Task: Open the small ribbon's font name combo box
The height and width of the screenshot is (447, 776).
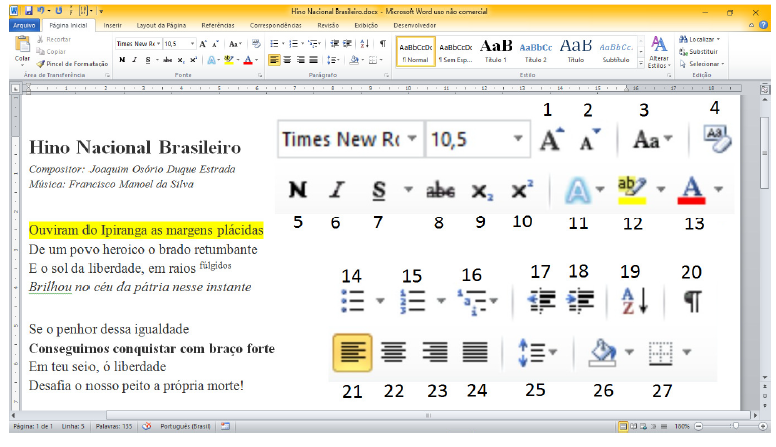Action: [x=139, y=44]
